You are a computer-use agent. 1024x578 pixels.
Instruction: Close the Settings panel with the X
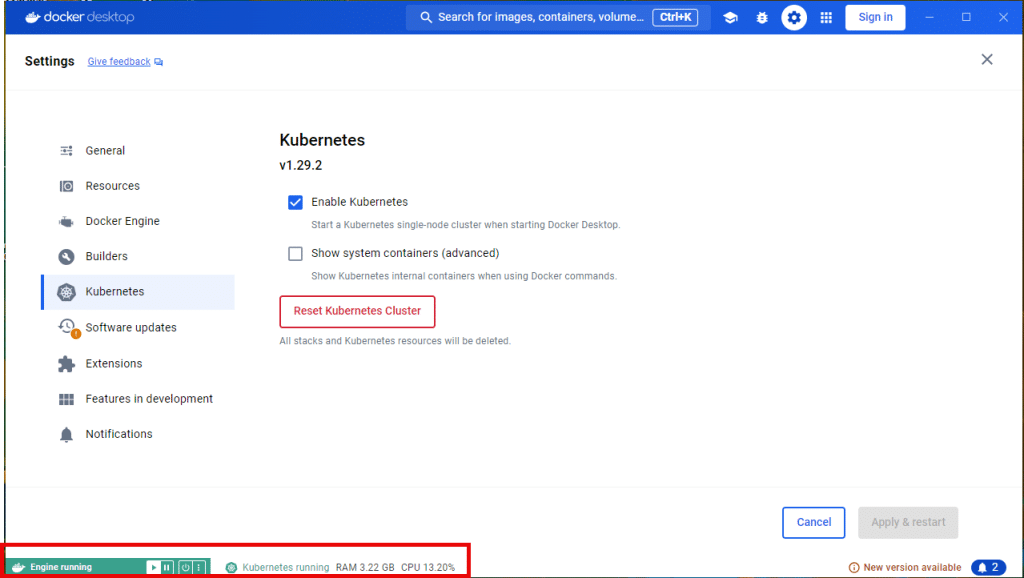pos(987,59)
